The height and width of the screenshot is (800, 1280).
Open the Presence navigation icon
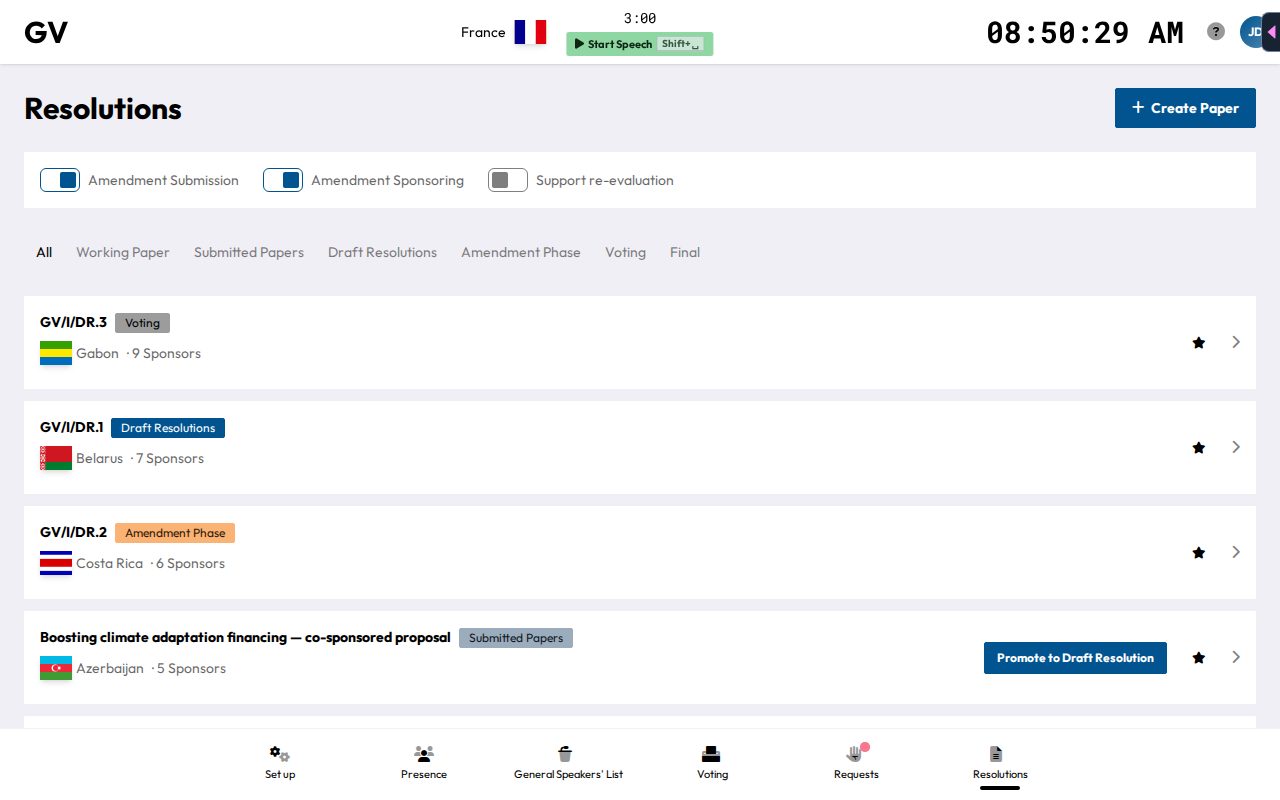tap(424, 754)
